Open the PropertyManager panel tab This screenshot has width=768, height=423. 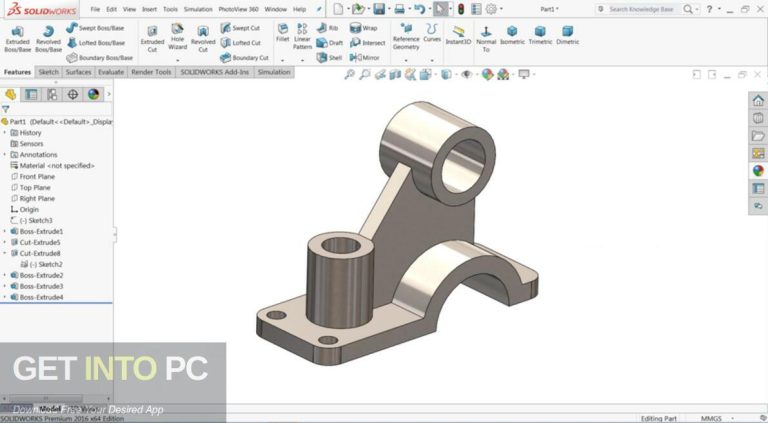31,94
